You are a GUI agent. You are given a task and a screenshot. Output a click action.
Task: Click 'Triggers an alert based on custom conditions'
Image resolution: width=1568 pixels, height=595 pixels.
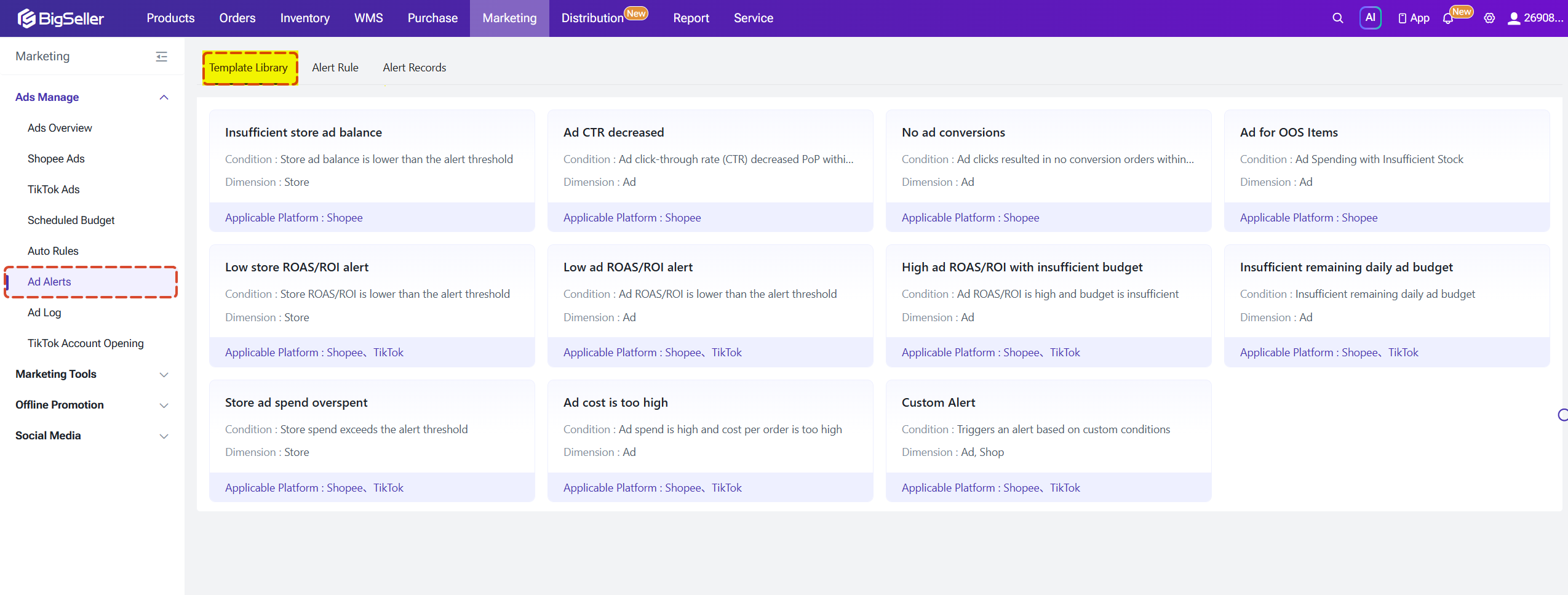(x=1063, y=429)
